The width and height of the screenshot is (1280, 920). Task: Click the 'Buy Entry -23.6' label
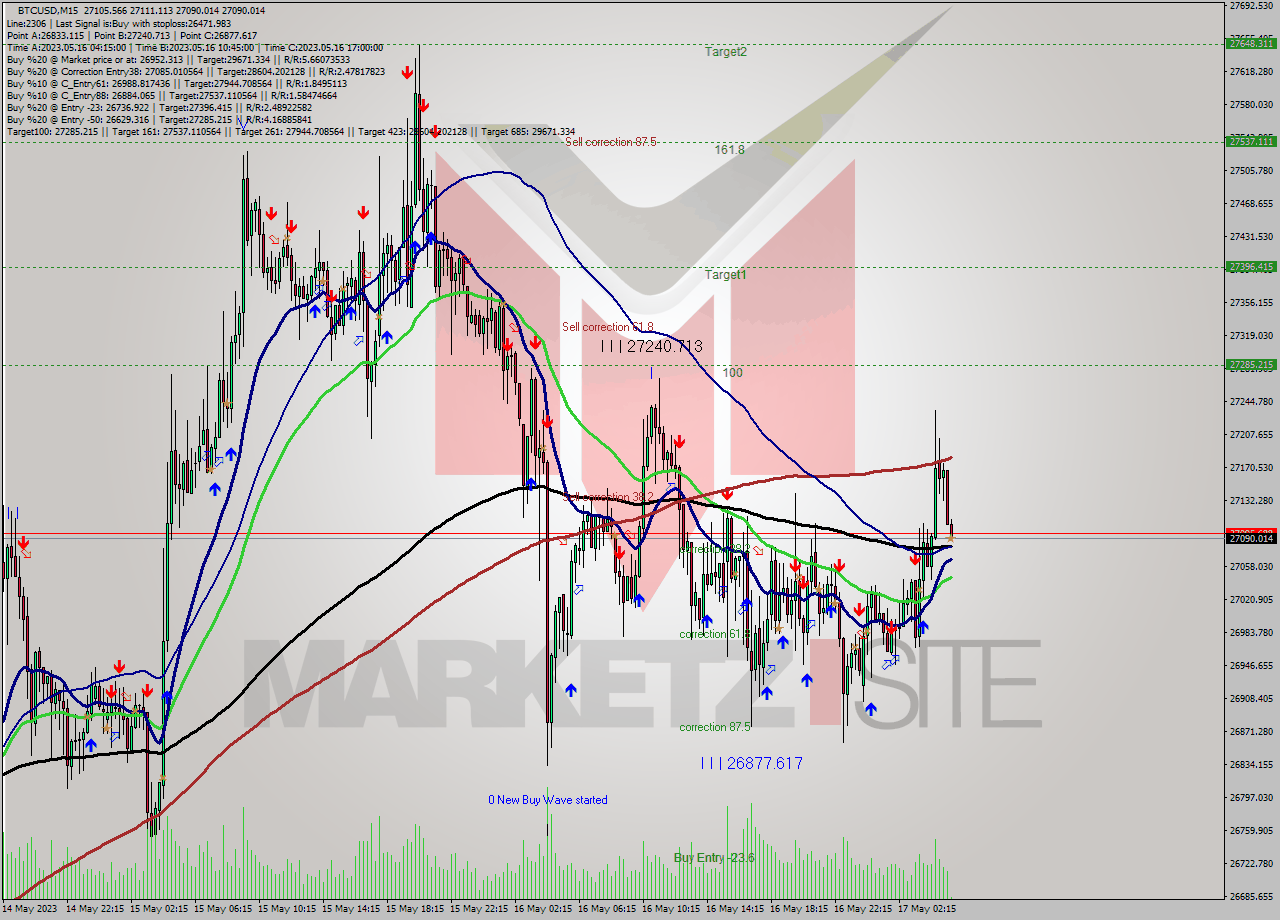(714, 858)
